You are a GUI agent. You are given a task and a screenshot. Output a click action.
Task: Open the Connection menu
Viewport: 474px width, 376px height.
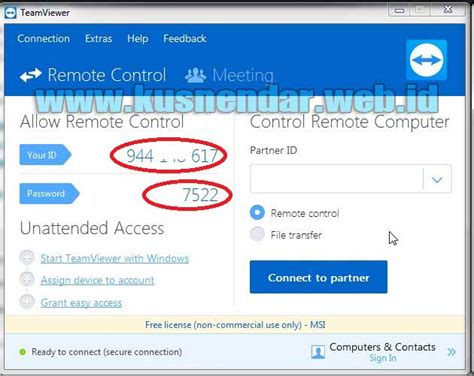(44, 39)
